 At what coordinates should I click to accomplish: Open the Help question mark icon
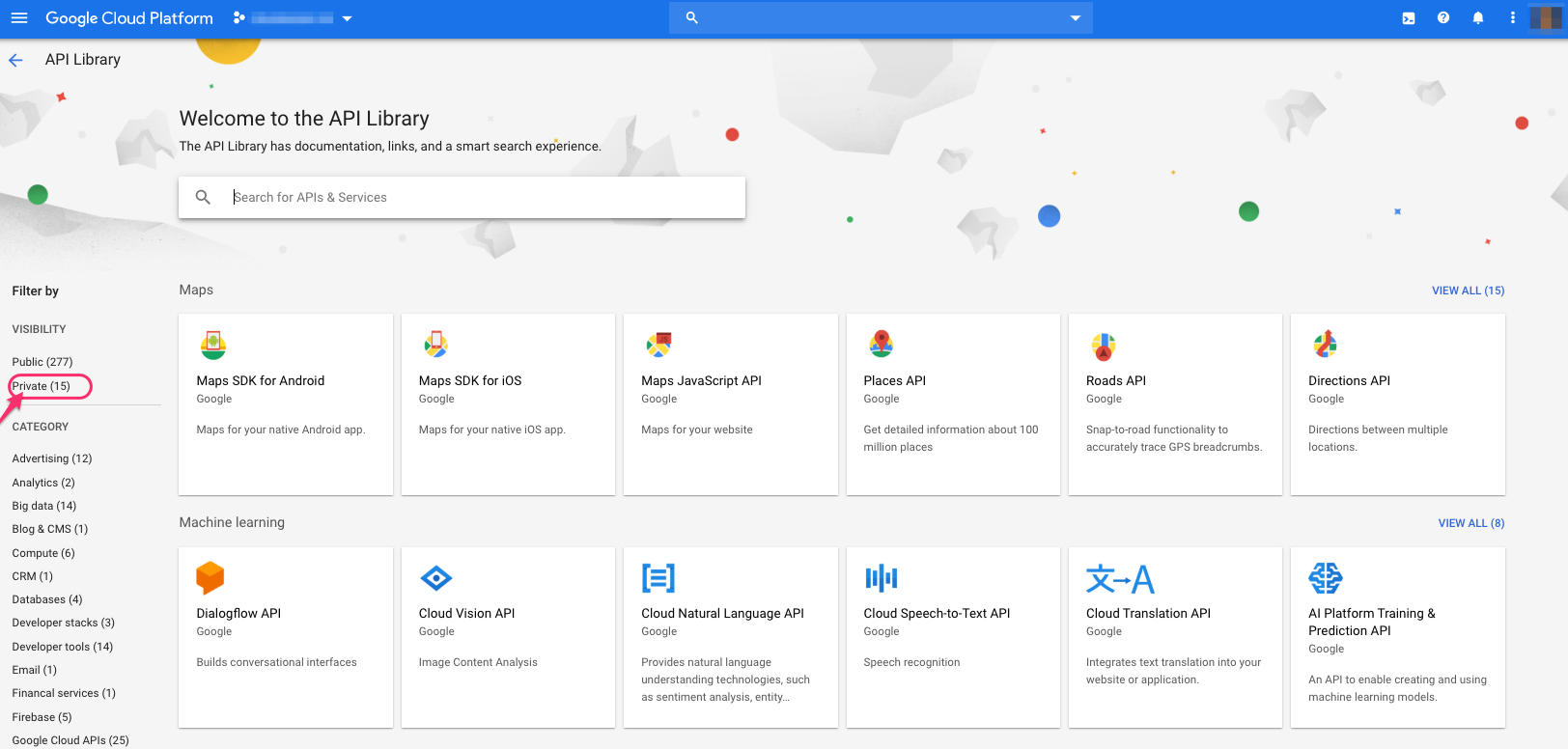tap(1443, 17)
